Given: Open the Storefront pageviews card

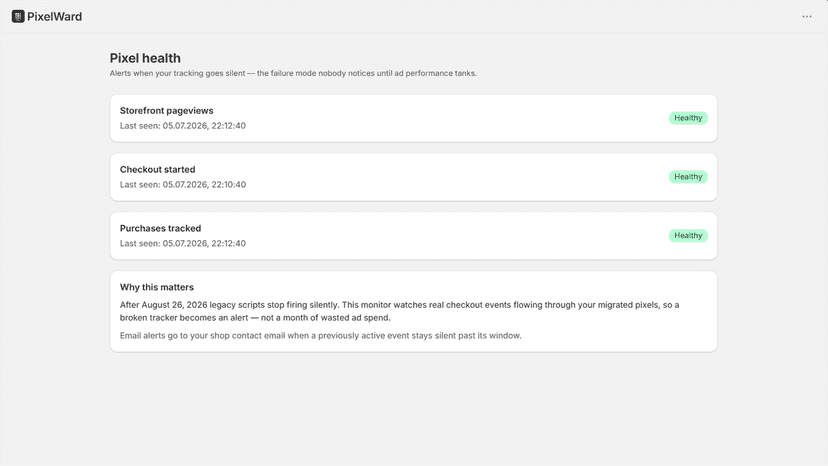Looking at the screenshot, I should click(413, 118).
